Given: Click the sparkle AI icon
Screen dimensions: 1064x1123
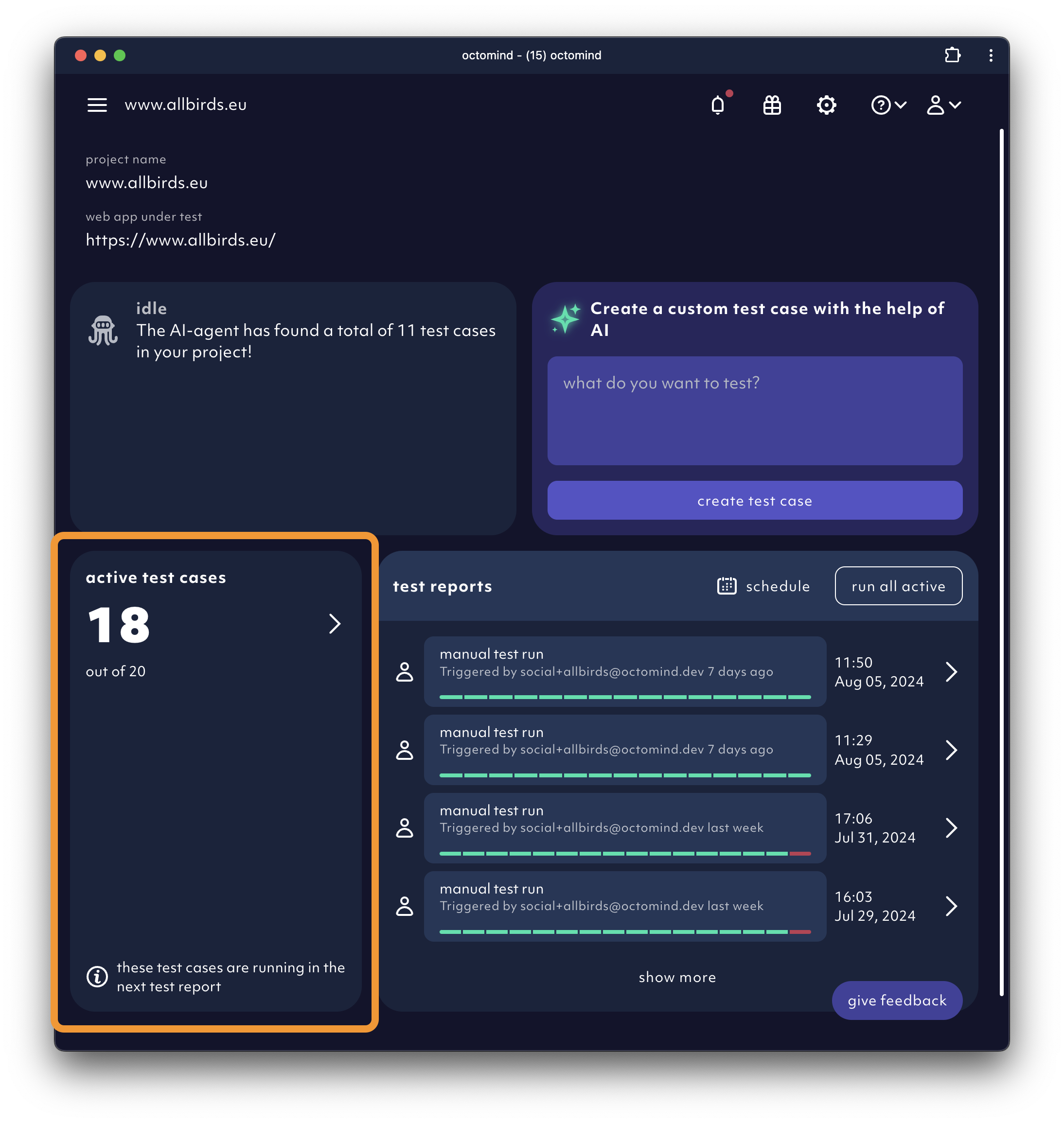Looking at the screenshot, I should (x=566, y=318).
